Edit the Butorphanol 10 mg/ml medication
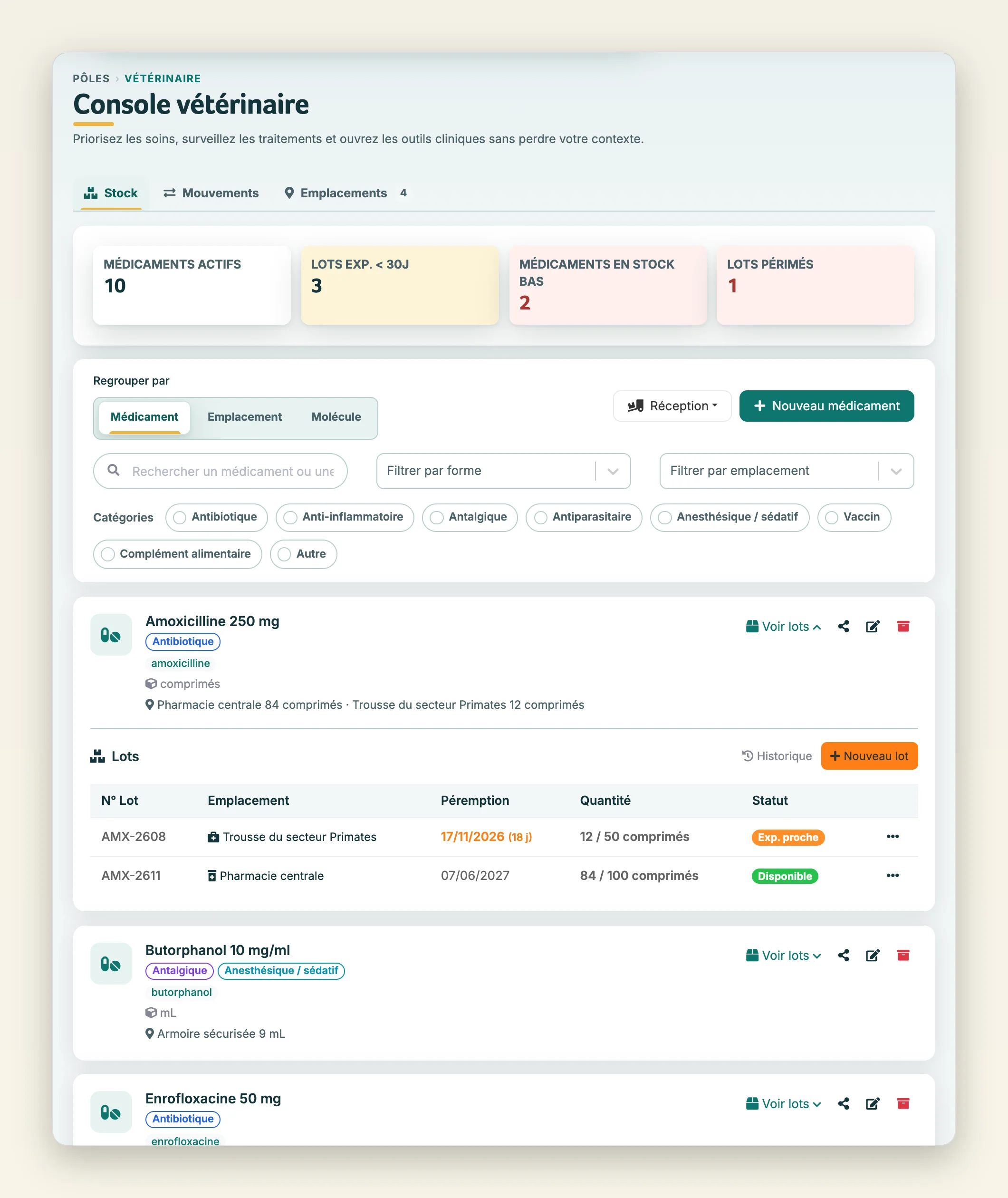 point(873,955)
